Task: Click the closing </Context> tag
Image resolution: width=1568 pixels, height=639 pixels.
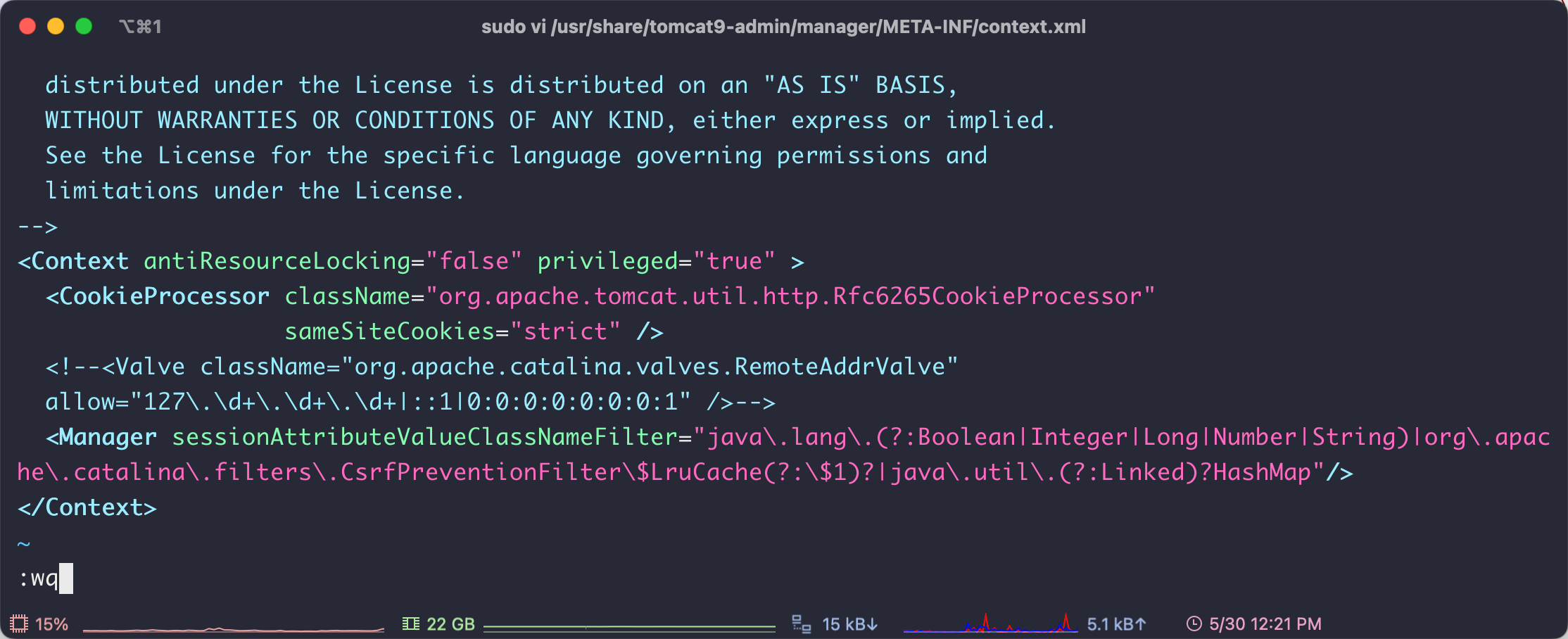Action: pyautogui.click(x=87, y=507)
